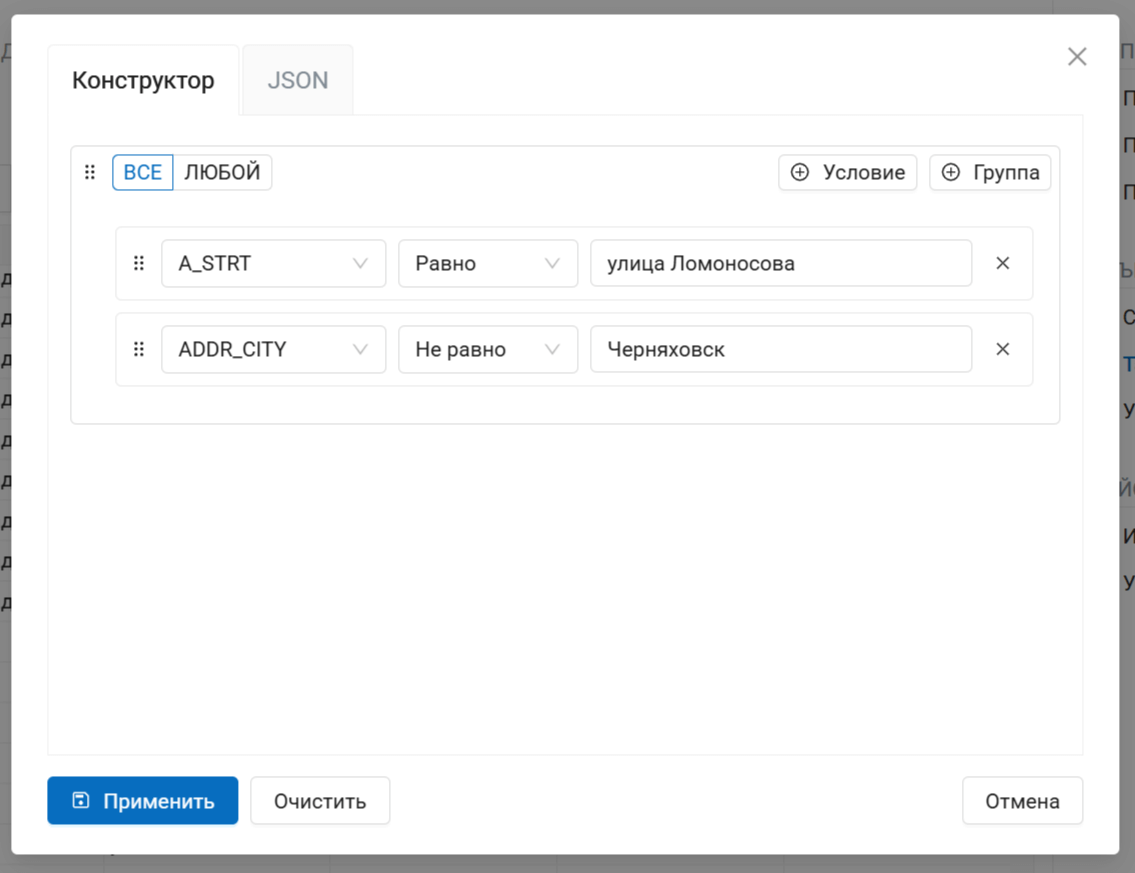Open the A_STRT field dropdown
This screenshot has width=1135, height=873.
[x=273, y=263]
